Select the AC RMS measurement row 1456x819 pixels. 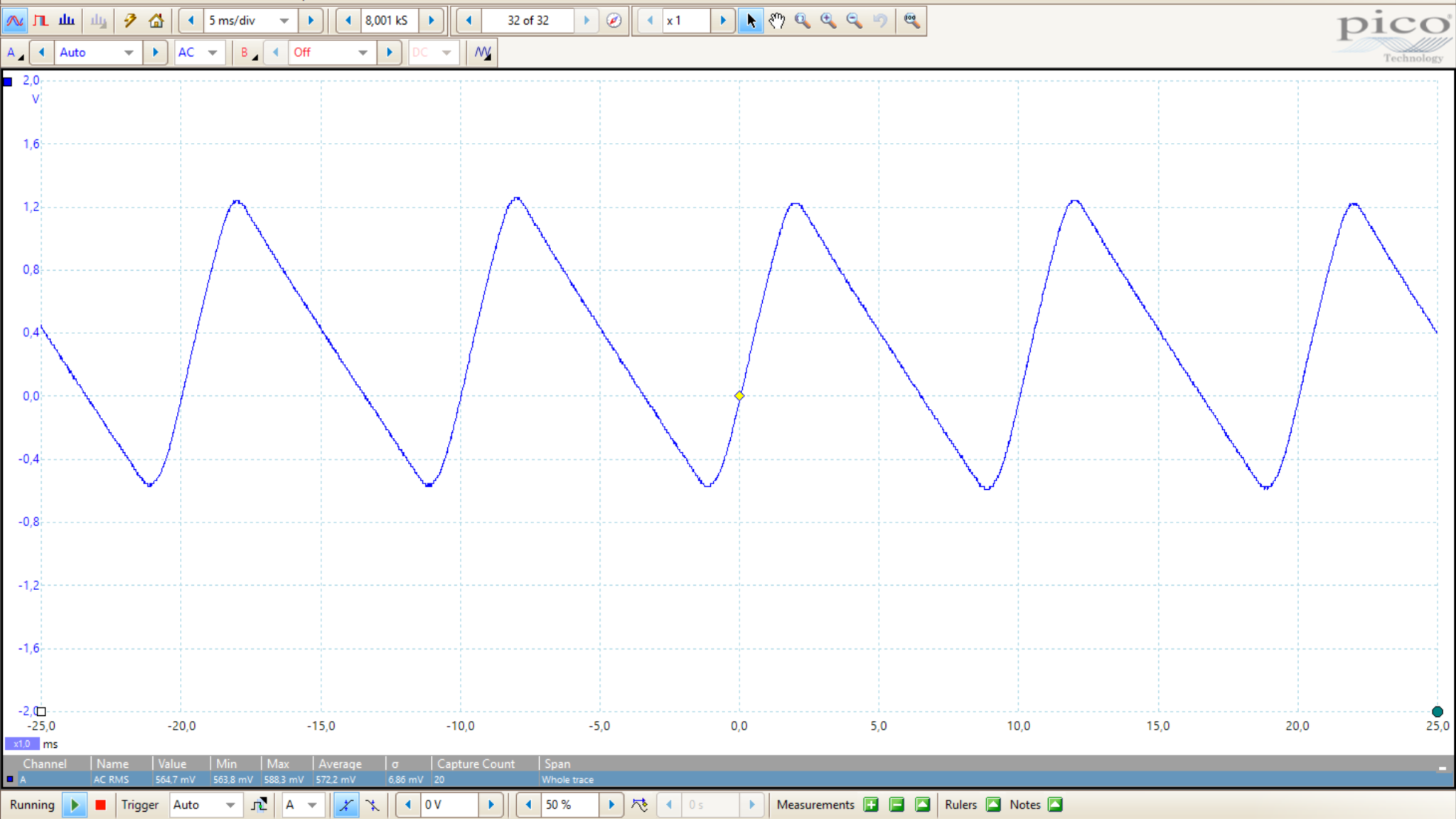click(x=728, y=779)
